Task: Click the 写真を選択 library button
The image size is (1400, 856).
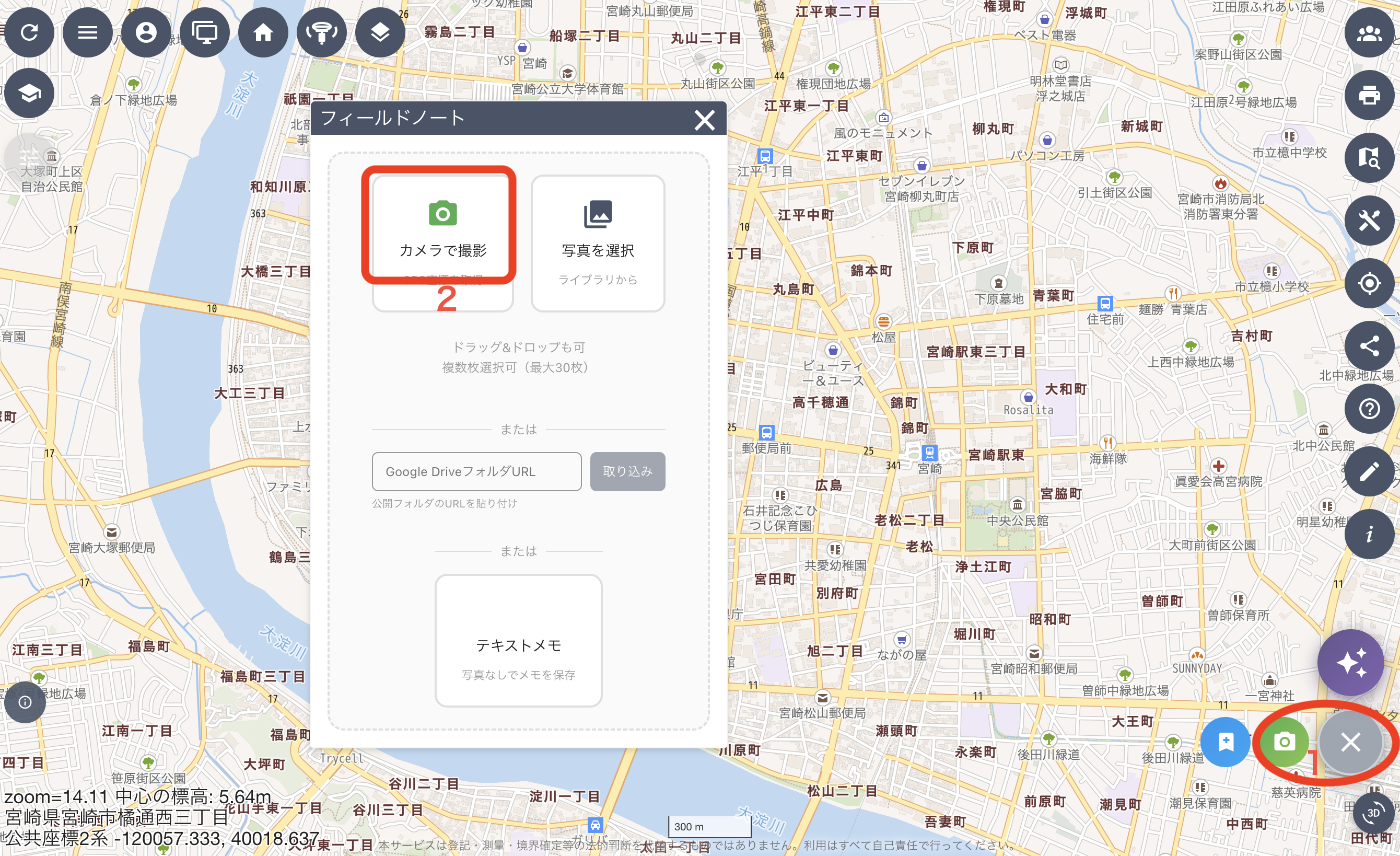Action: [598, 244]
